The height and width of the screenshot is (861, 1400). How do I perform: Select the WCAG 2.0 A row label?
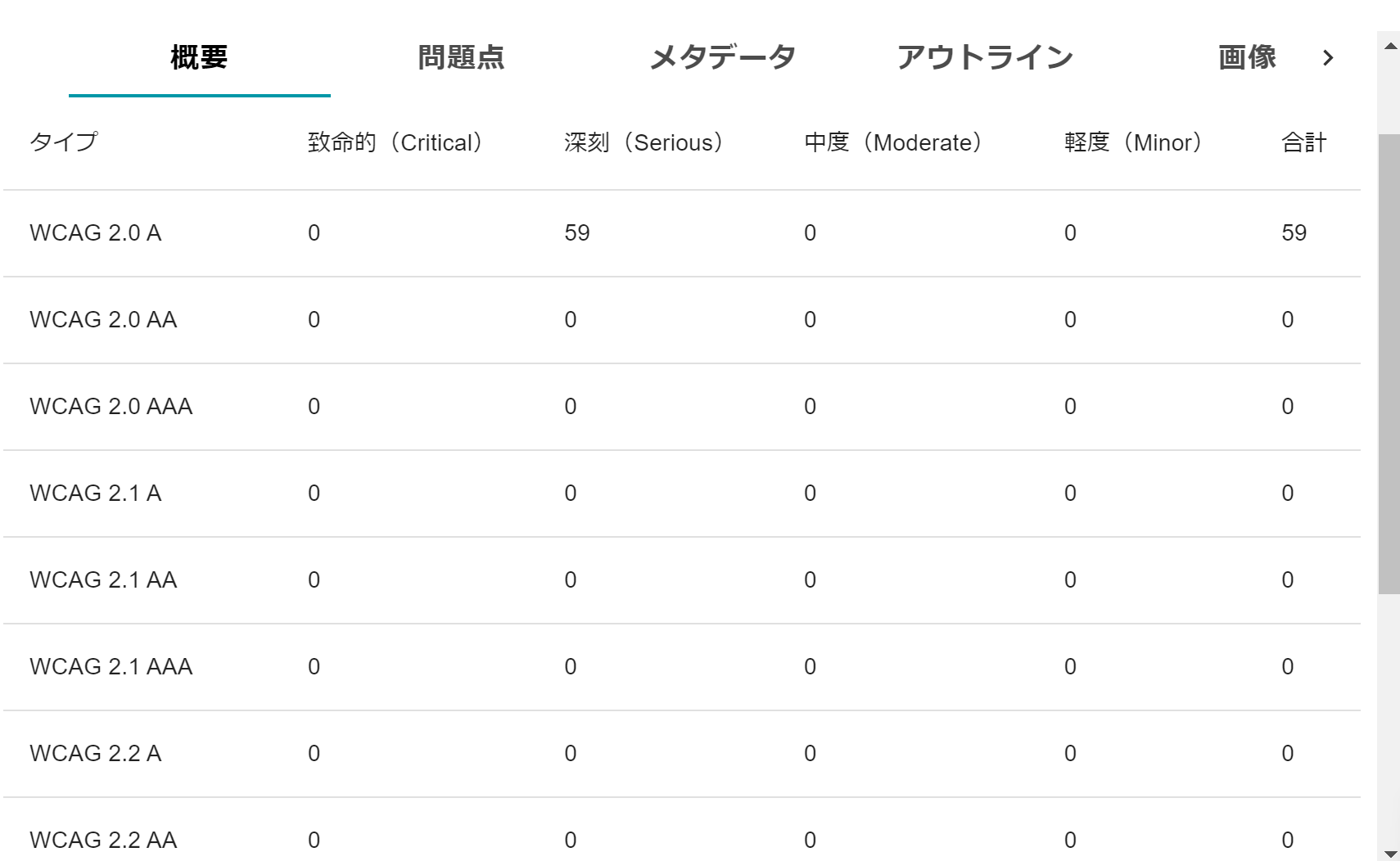pos(96,233)
